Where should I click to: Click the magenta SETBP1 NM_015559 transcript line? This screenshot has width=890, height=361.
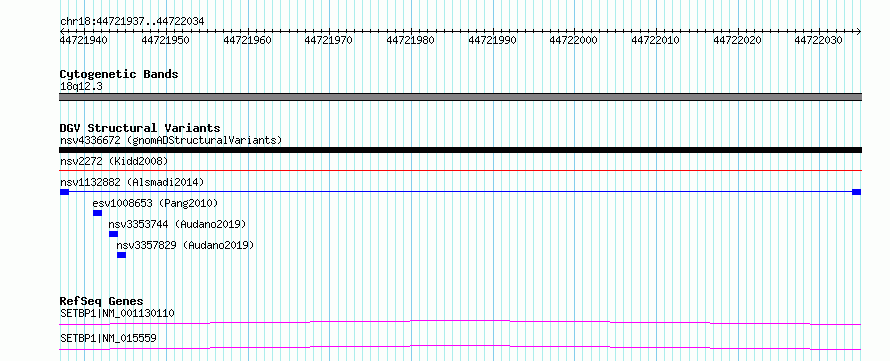click(460, 347)
